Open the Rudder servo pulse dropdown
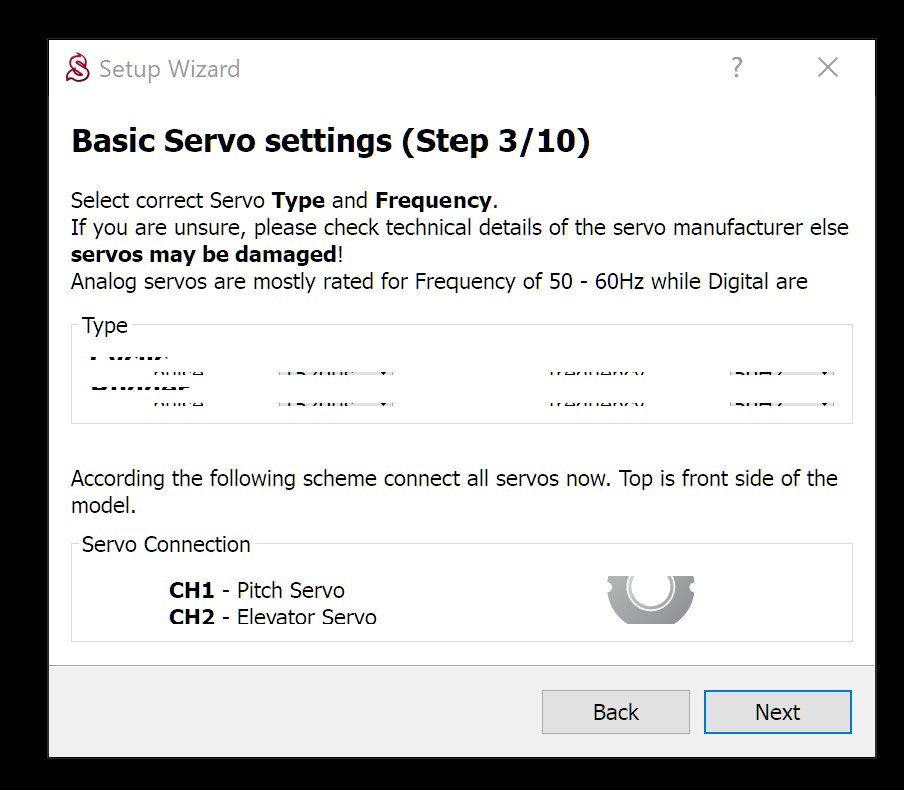The width and height of the screenshot is (904, 790). point(335,402)
